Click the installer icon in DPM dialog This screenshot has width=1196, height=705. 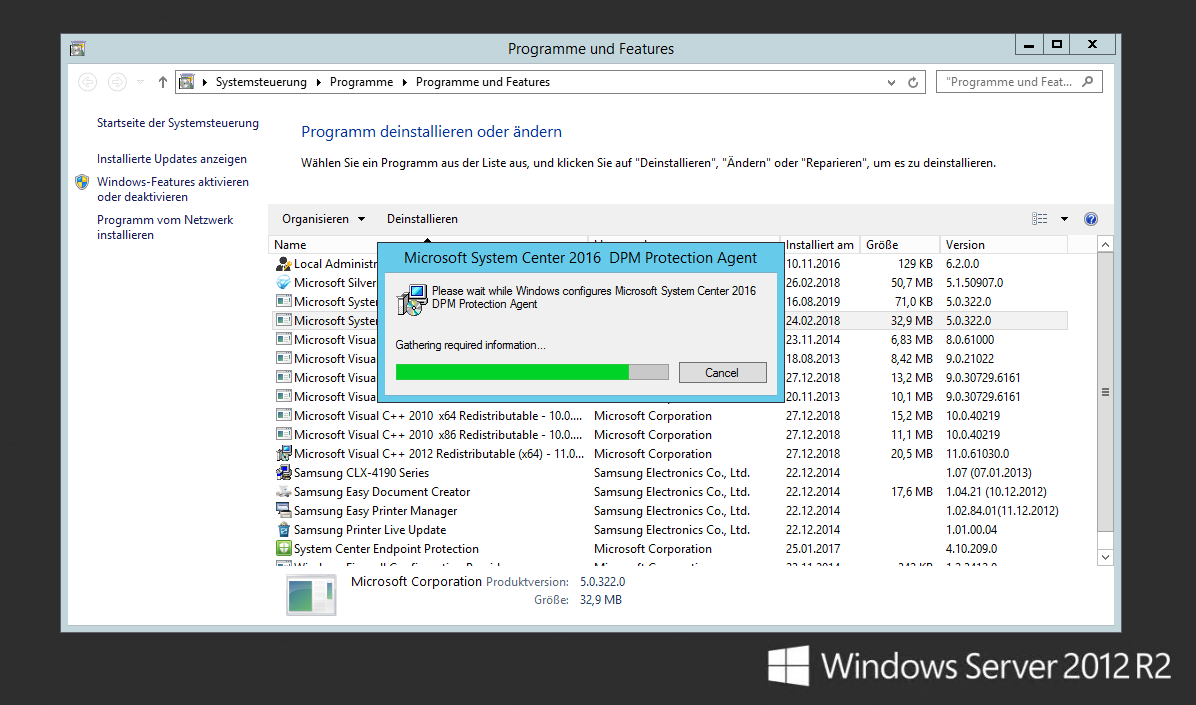coord(413,300)
